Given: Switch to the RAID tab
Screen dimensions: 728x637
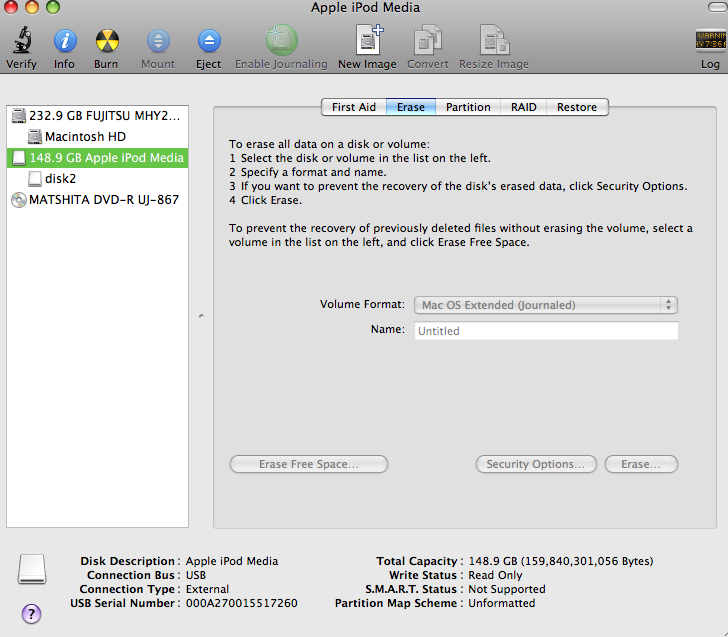Looking at the screenshot, I should [524, 107].
